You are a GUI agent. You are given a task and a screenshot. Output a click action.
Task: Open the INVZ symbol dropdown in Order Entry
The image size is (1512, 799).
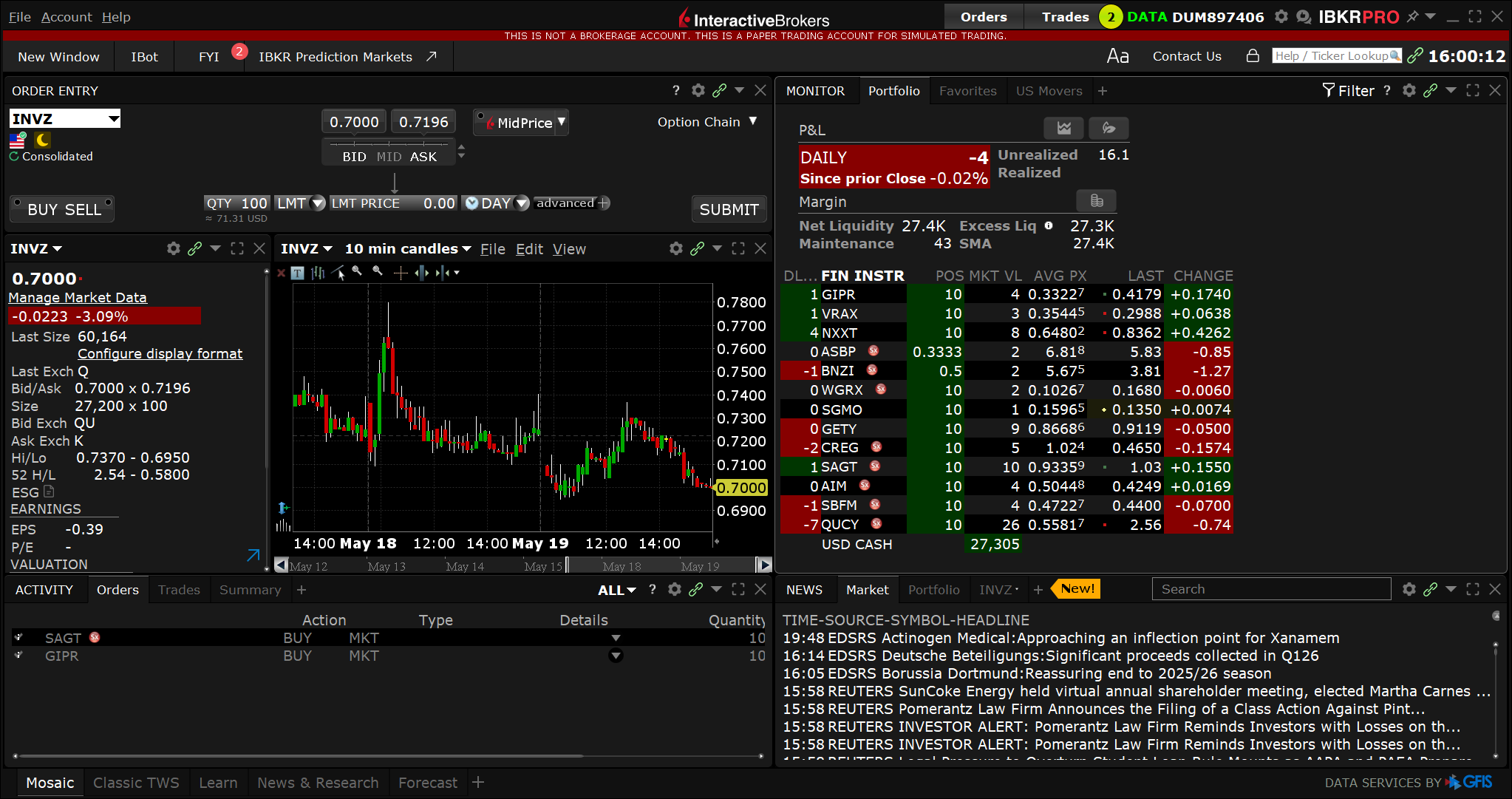tap(114, 118)
